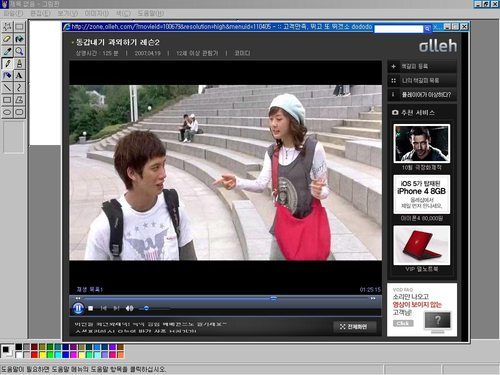Select the bright green palette swatch

tap(50, 355)
